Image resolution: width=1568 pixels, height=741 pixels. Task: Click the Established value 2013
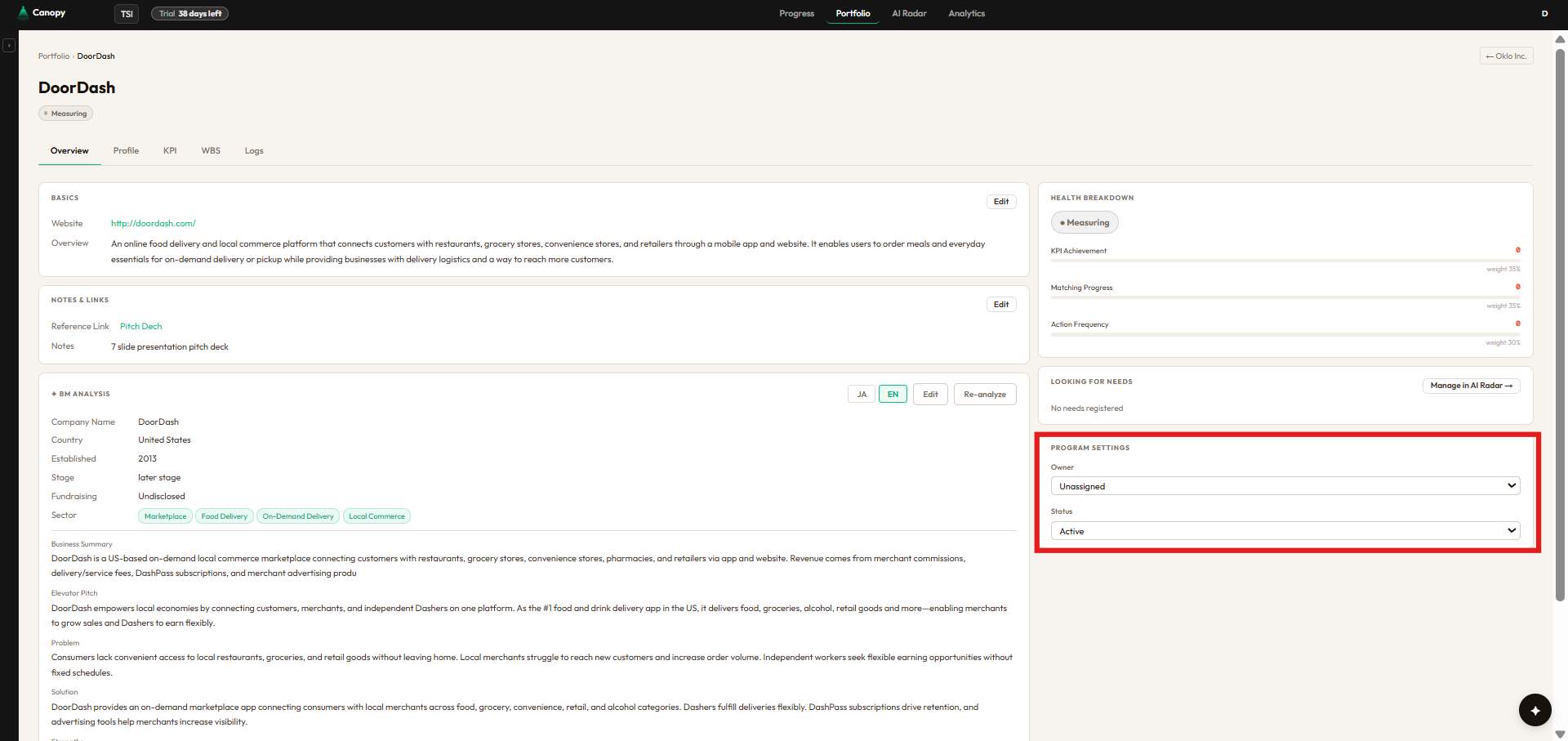coord(147,459)
